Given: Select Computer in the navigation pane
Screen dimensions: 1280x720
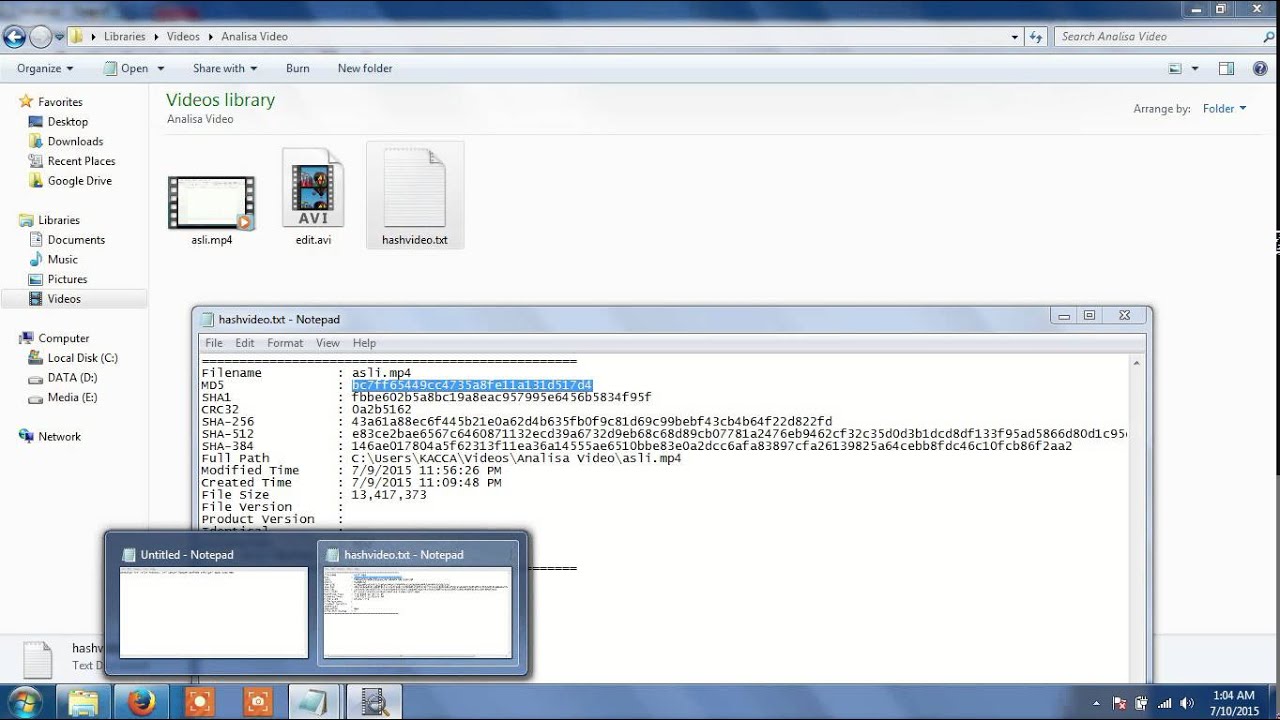Looking at the screenshot, I should (63, 338).
